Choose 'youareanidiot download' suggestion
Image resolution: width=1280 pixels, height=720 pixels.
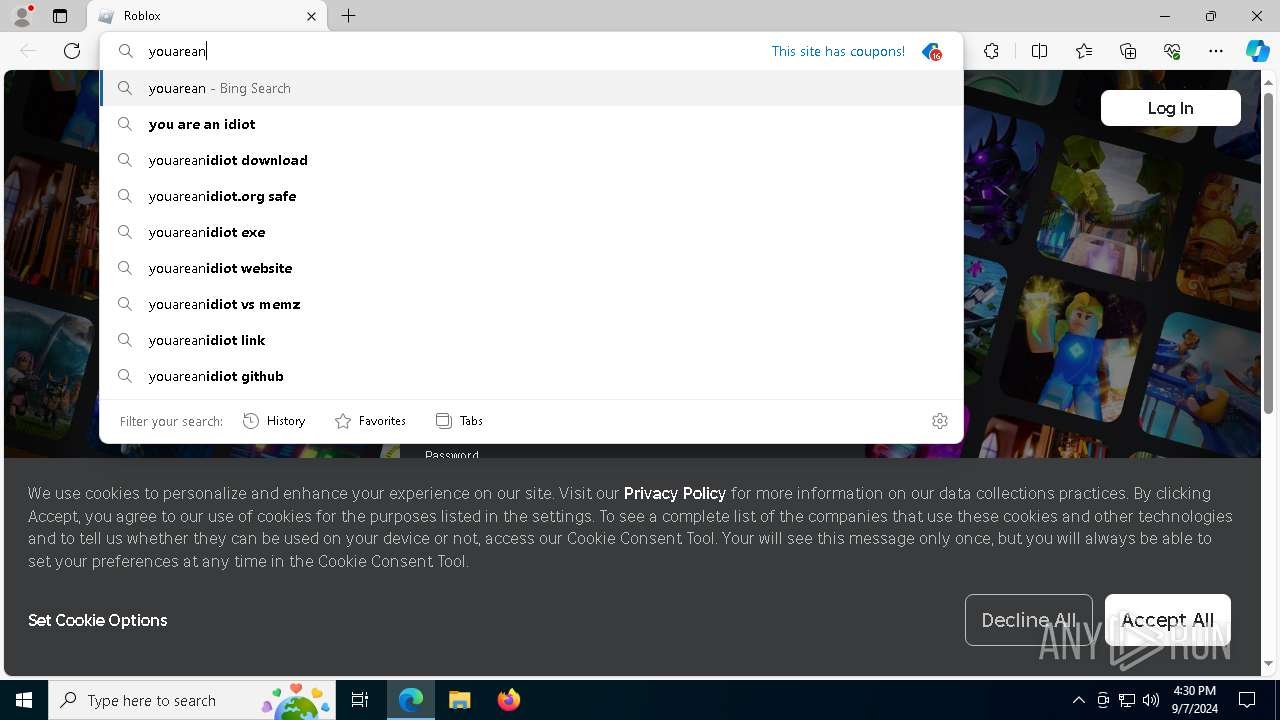(x=532, y=160)
